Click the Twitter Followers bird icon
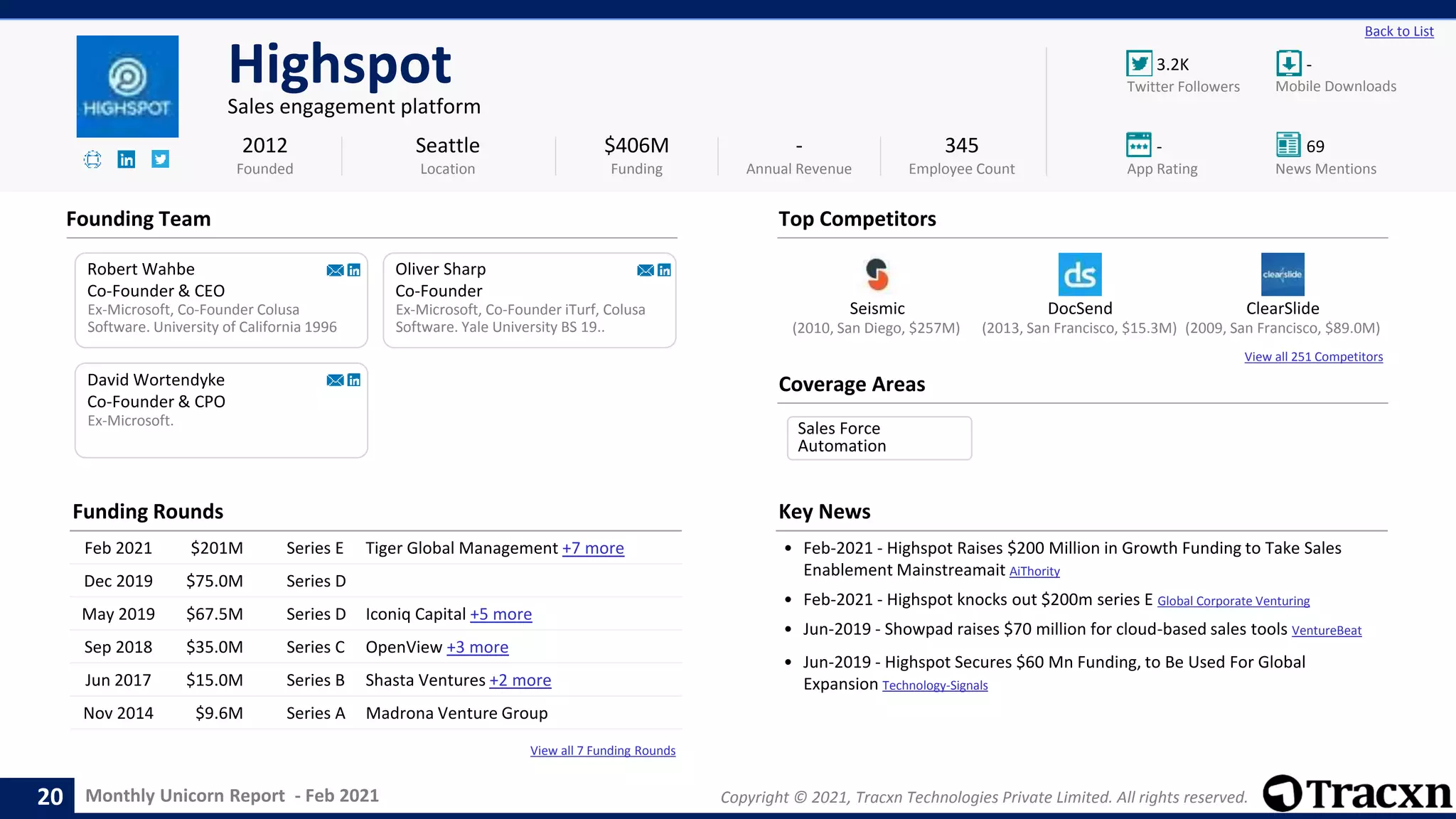The height and width of the screenshot is (819, 1456). tap(1139, 63)
